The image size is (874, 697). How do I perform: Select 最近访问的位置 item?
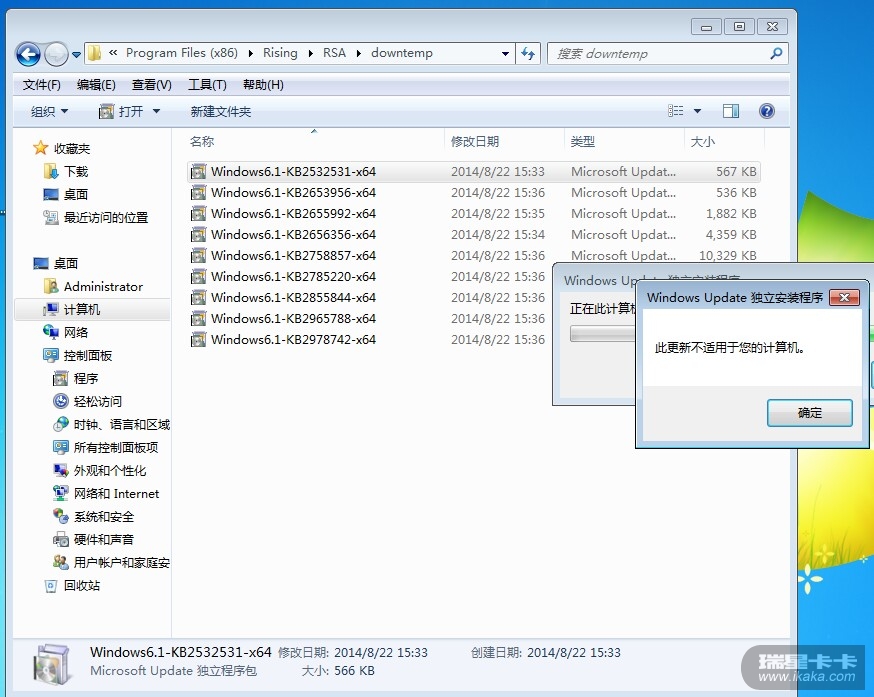pyautogui.click(x=96, y=217)
